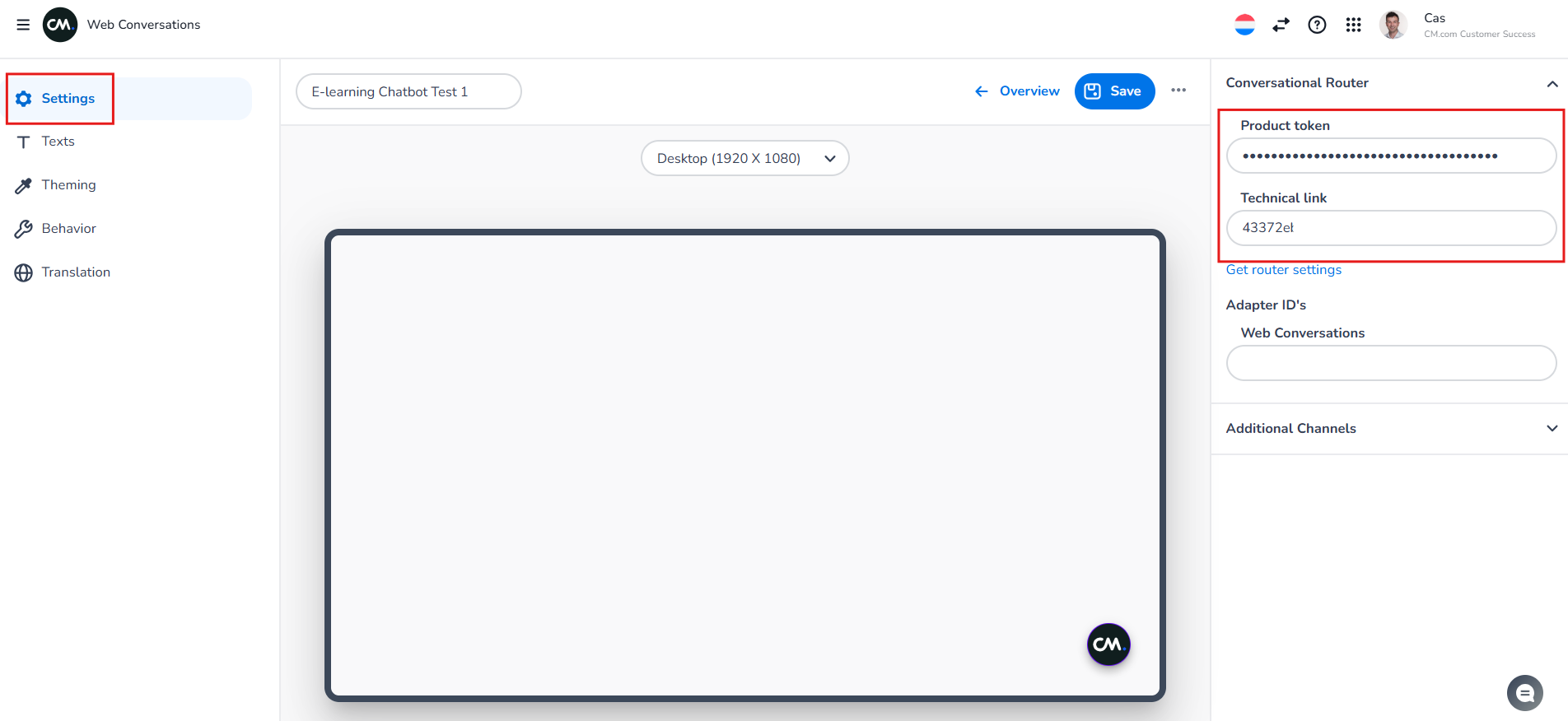Change language via the flag icon
This screenshot has width=1568, height=721.
click(1244, 25)
